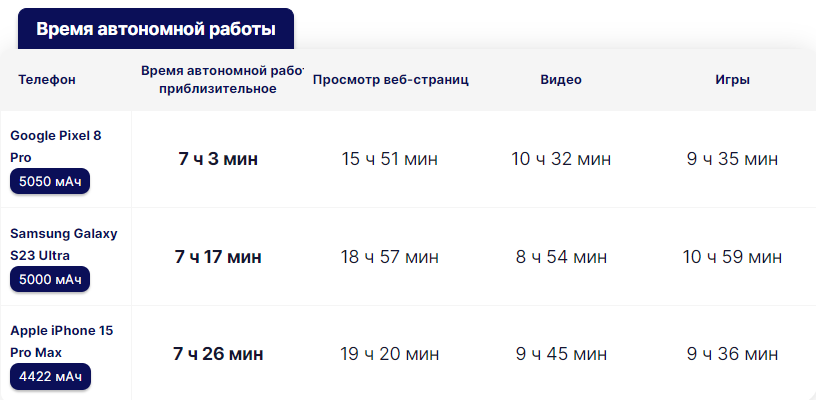Open the Samsung Galaxy S23 Ultra link
The image size is (816, 400).
click(63, 244)
